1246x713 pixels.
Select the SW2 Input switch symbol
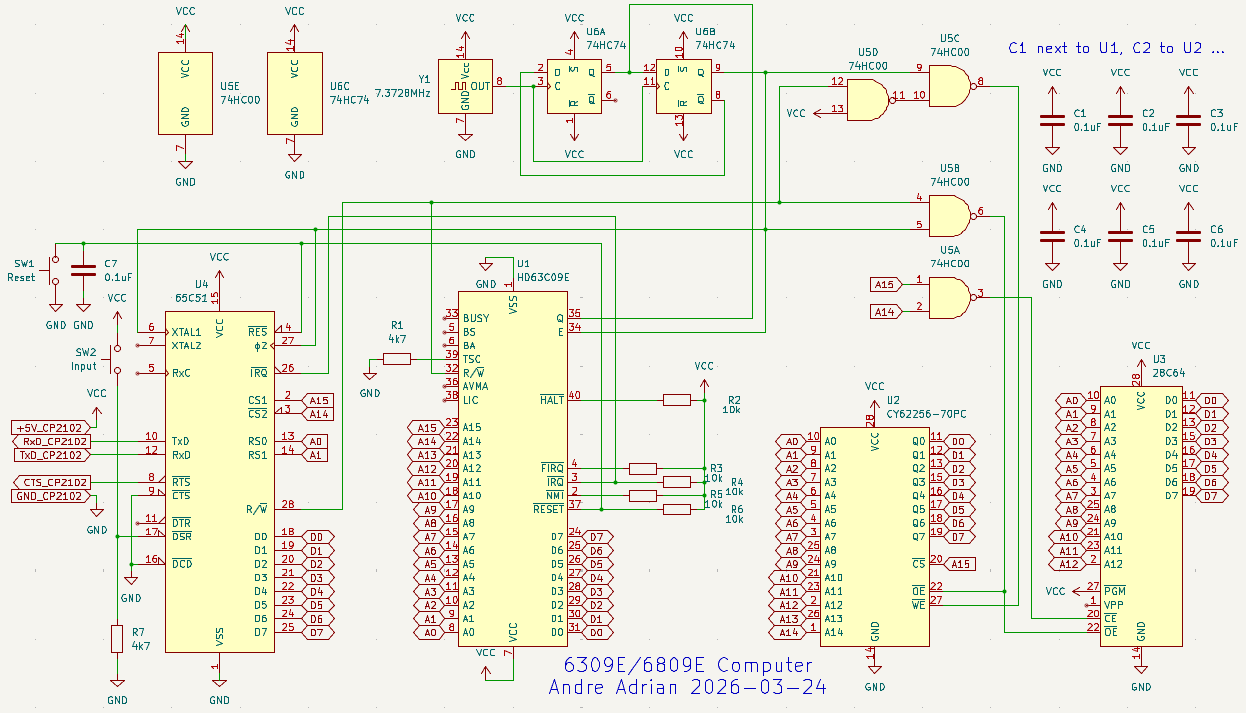[x=117, y=359]
